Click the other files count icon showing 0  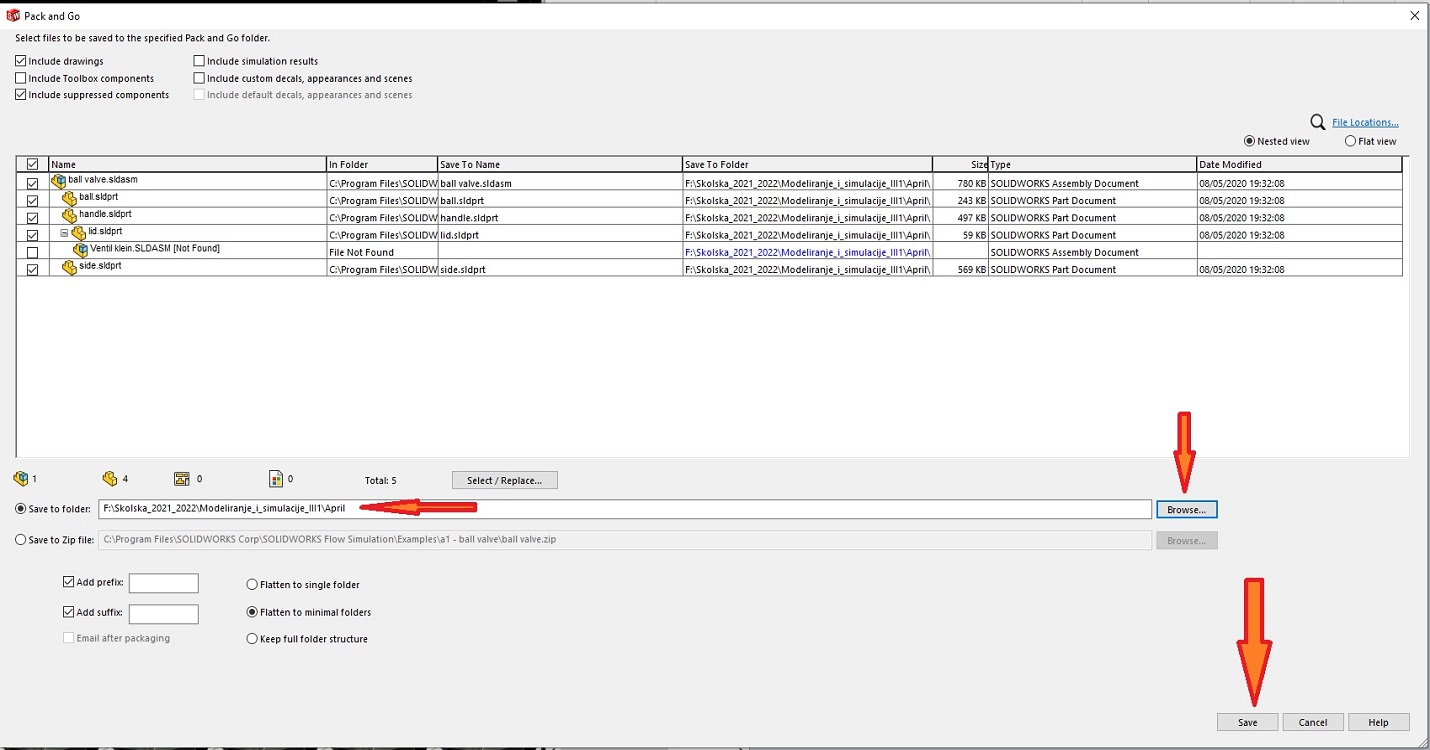[x=276, y=479]
